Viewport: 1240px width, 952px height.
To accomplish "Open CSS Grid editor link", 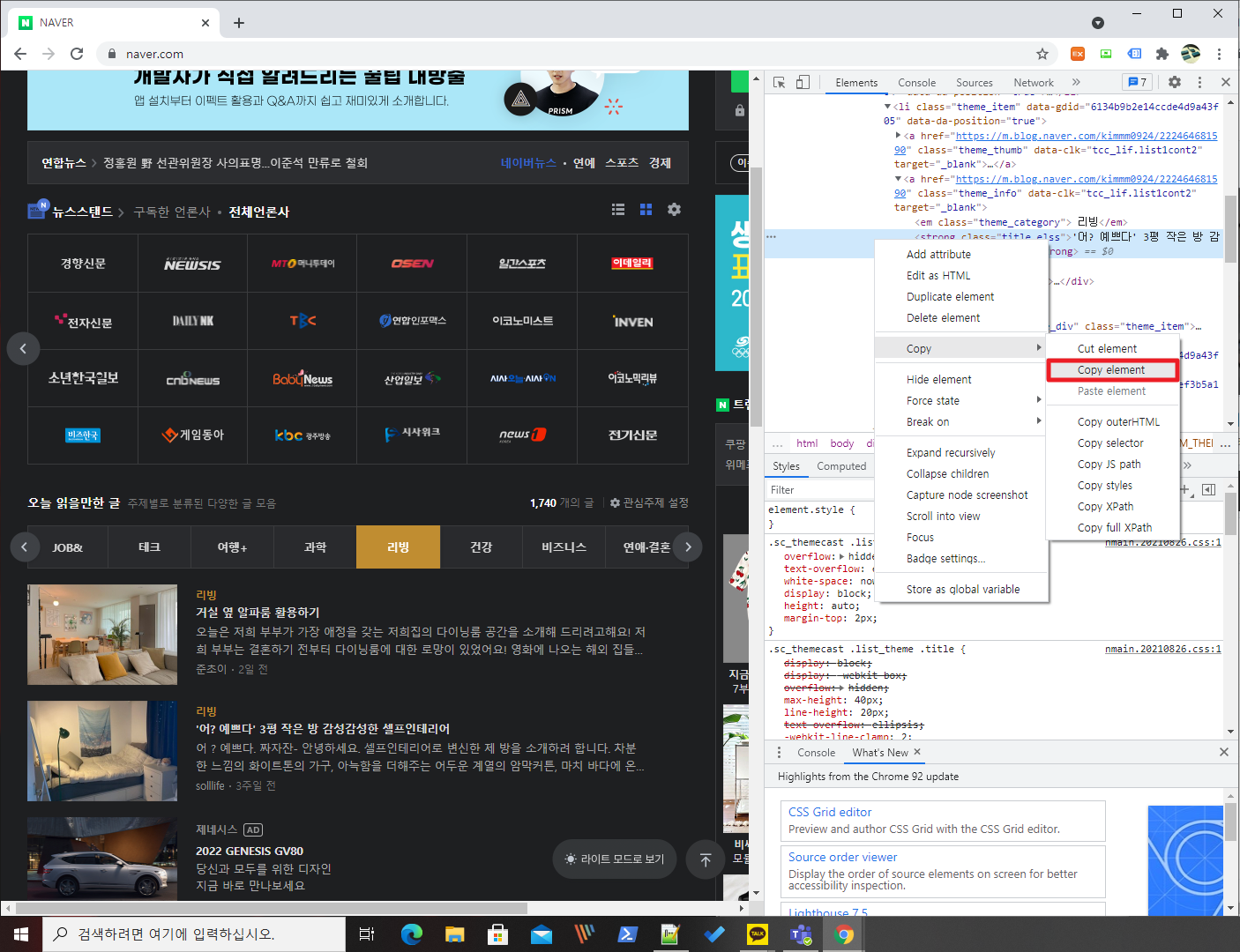I will [830, 812].
